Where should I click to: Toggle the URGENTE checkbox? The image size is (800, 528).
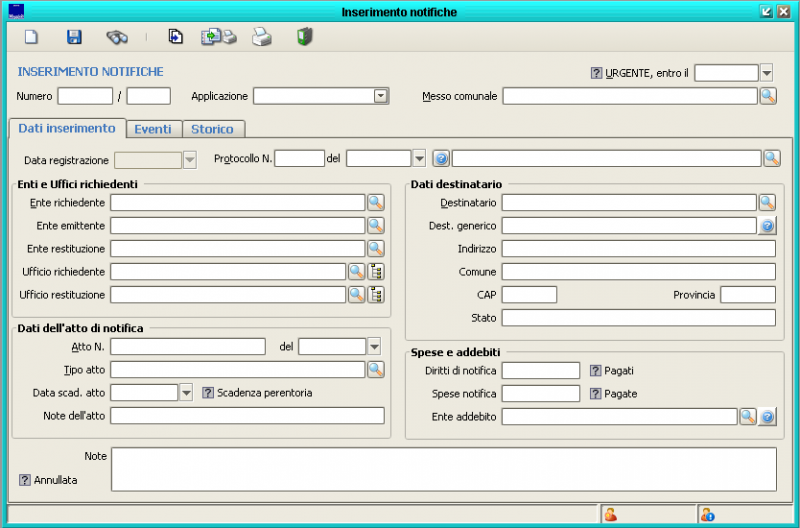pos(597,73)
